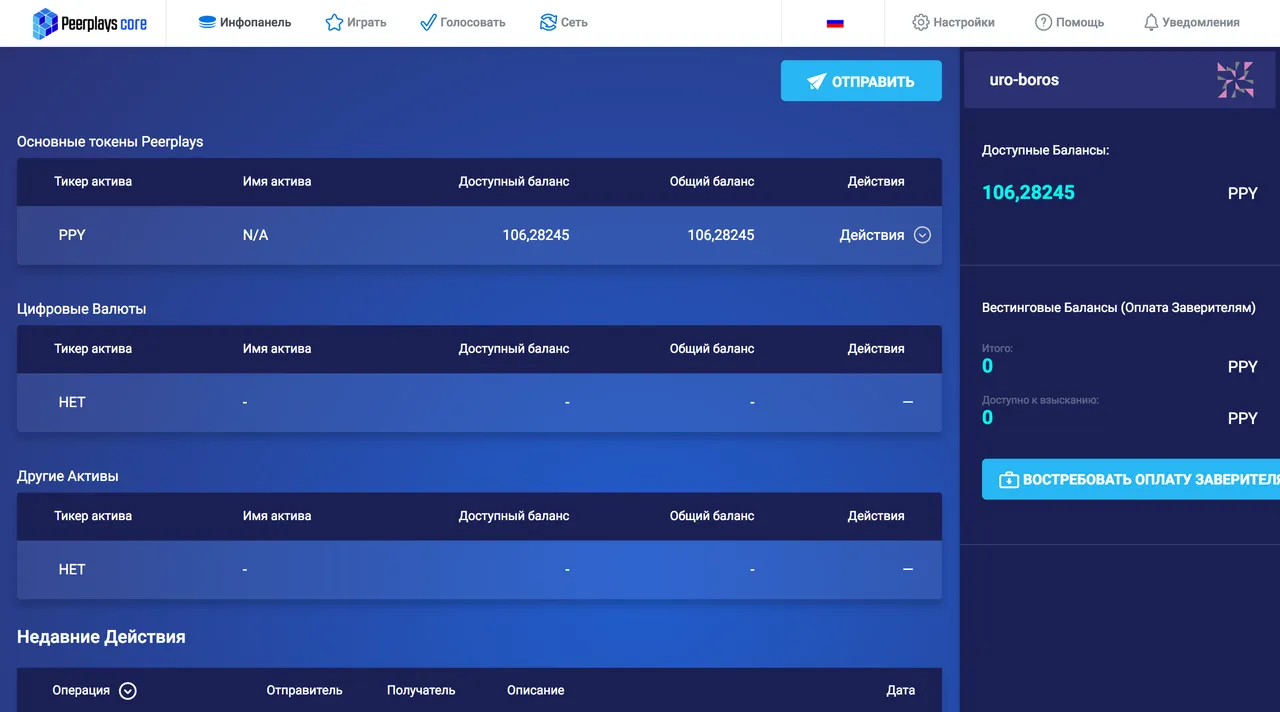Click the Дата column header
This screenshot has width=1280, height=712.
(900, 690)
